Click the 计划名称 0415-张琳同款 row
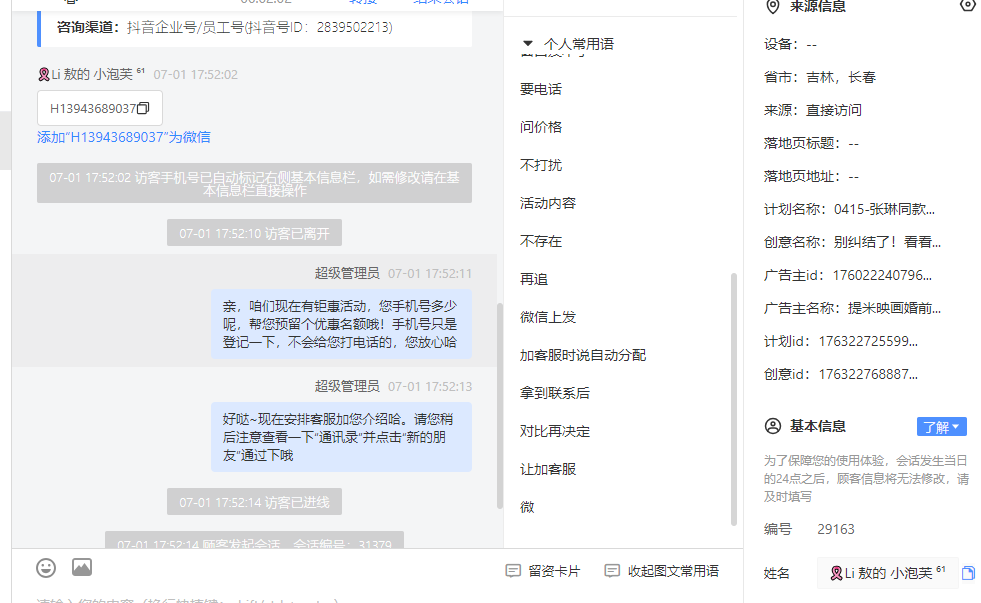 point(849,210)
